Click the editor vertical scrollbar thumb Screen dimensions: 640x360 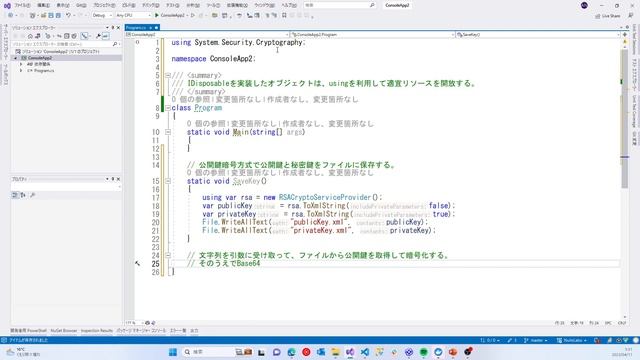pos(624,118)
